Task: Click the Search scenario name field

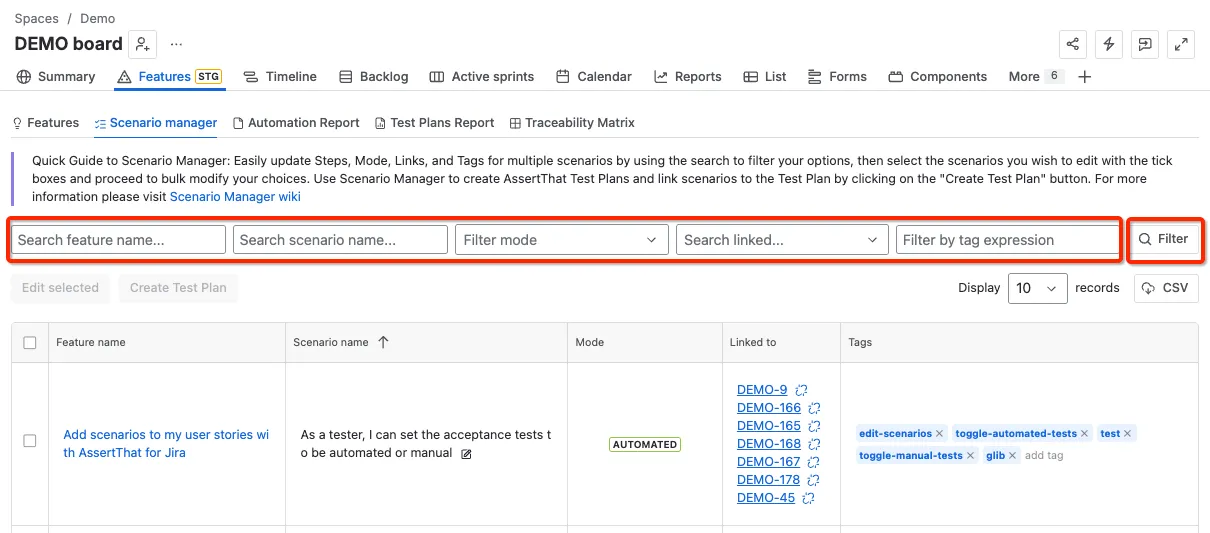Action: pos(340,240)
